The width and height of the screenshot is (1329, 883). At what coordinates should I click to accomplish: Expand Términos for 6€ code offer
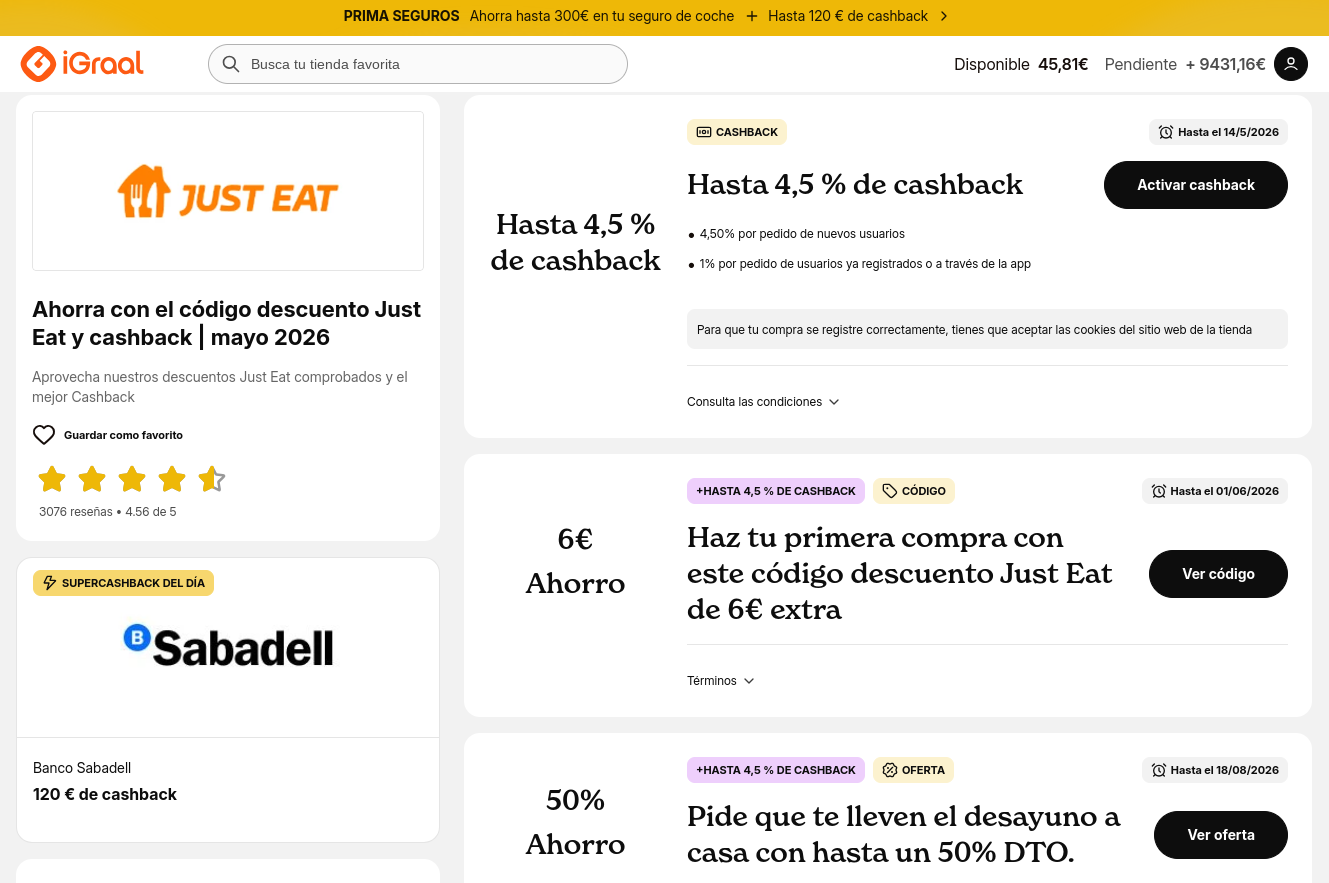721,681
